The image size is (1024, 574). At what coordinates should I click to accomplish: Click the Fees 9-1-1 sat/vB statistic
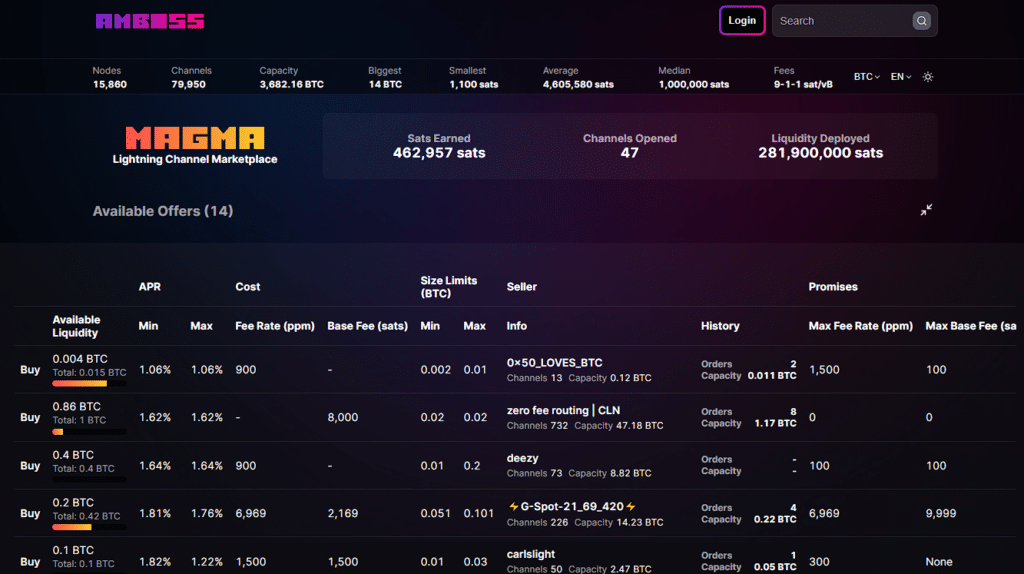(803, 77)
